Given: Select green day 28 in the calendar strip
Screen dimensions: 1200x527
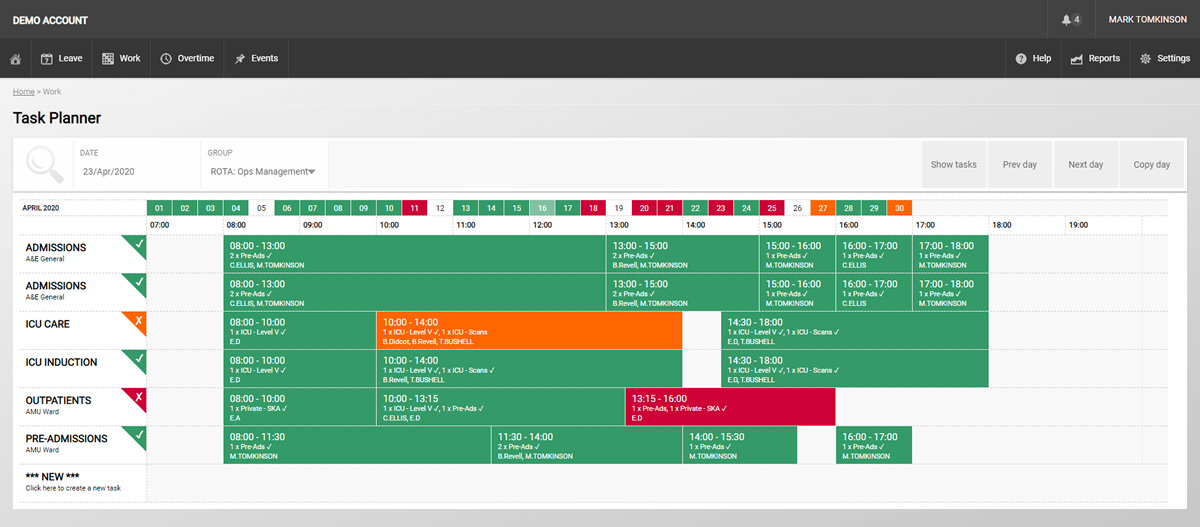Looking at the screenshot, I should point(848,208).
